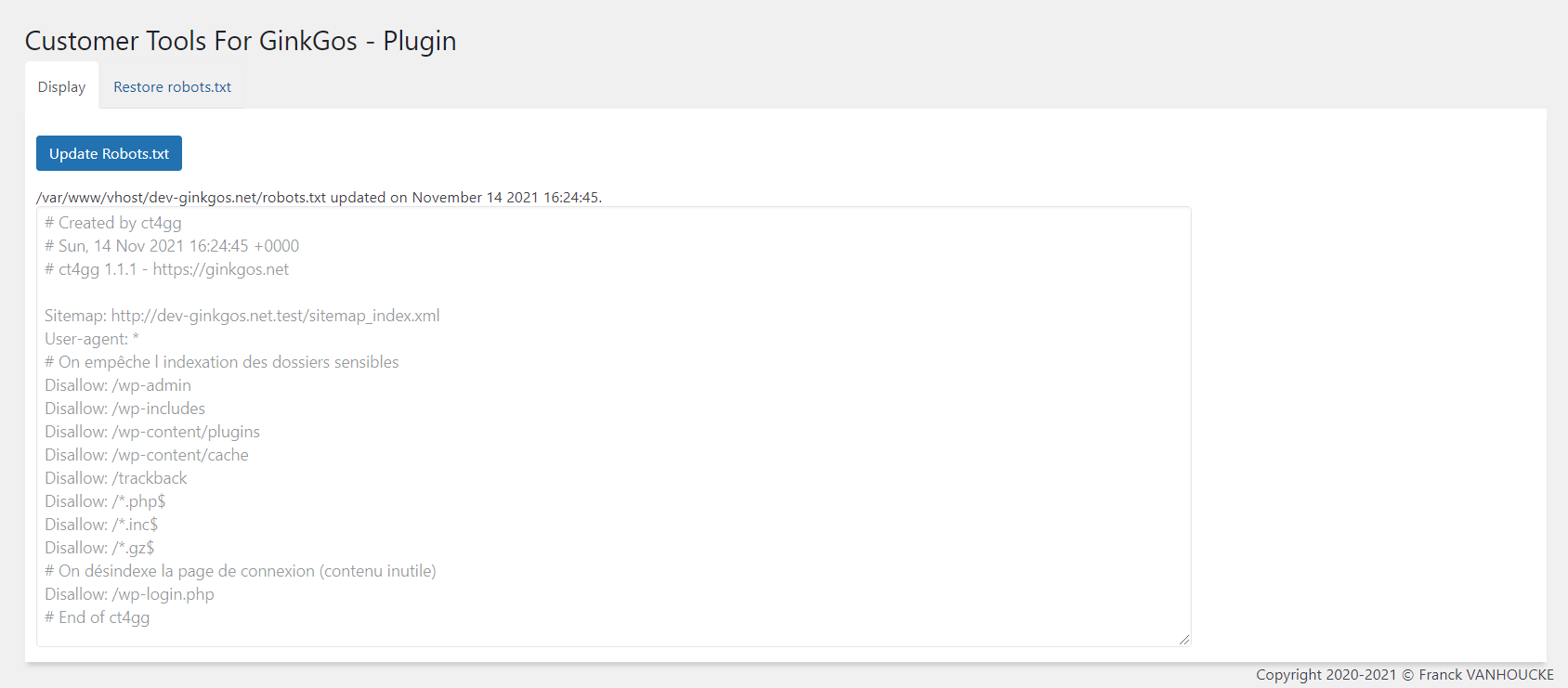Click the "Disallow: /*.php$" line

click(x=105, y=501)
